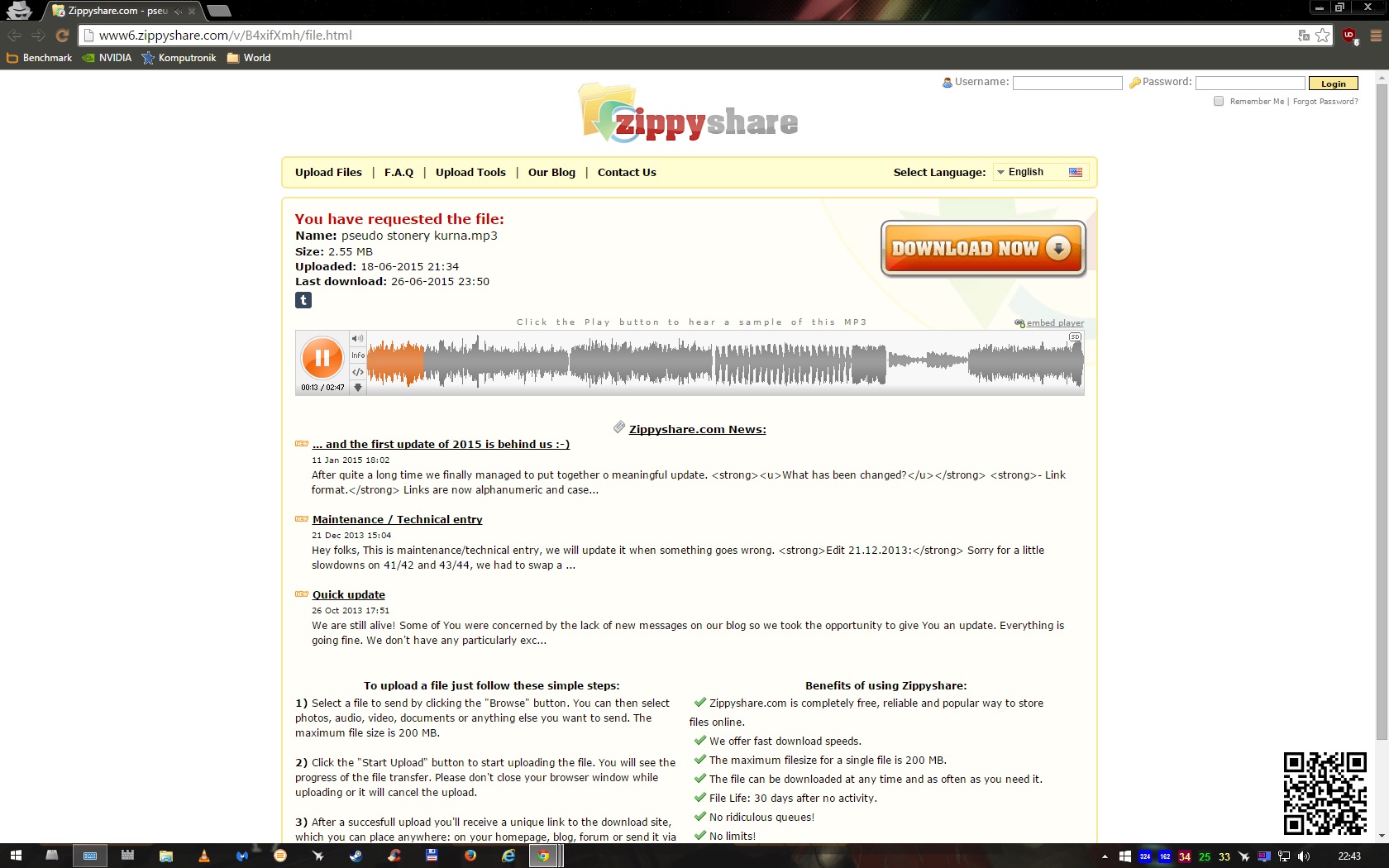This screenshot has width=1389, height=868.
Task: Click the translate page icon in the address bar
Action: click(1304, 36)
